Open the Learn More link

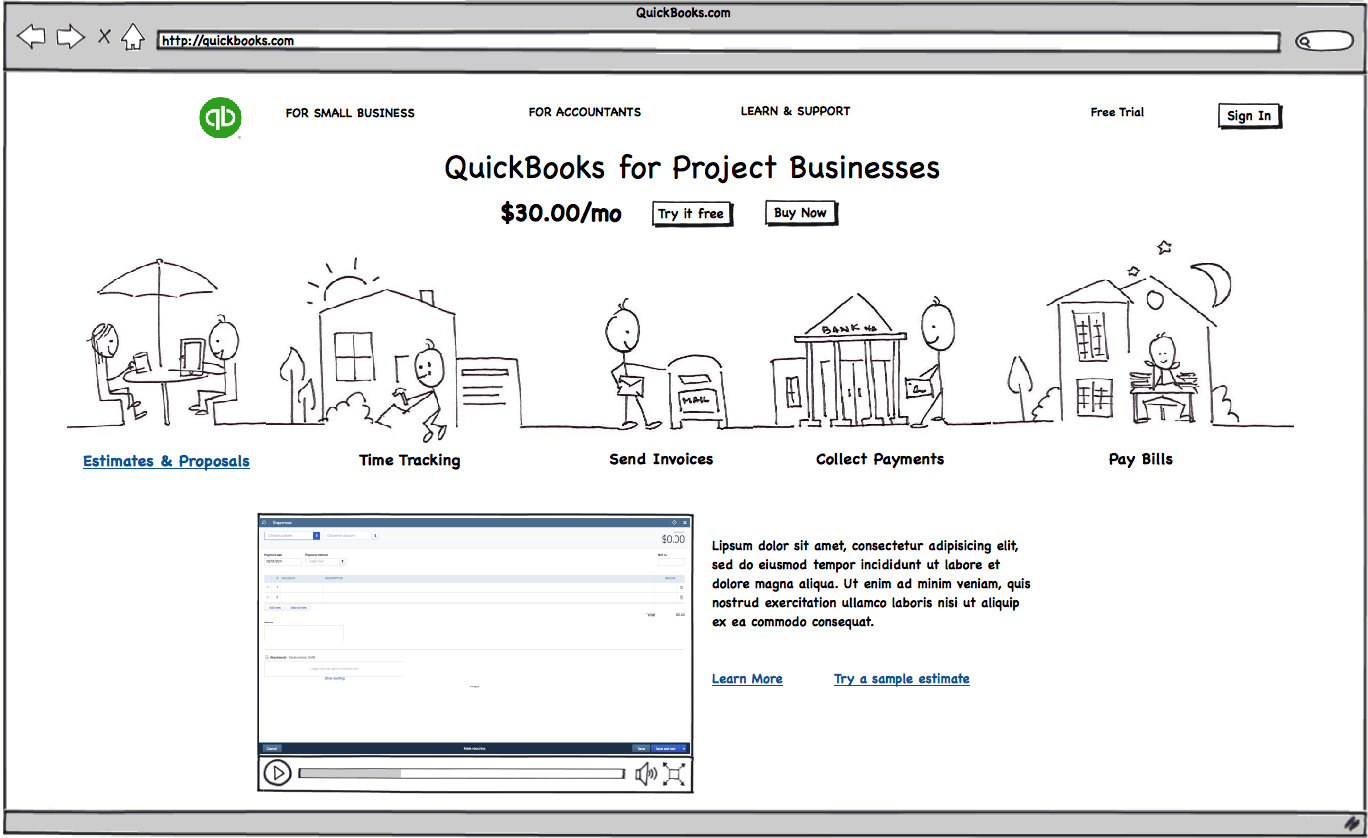[x=747, y=679]
